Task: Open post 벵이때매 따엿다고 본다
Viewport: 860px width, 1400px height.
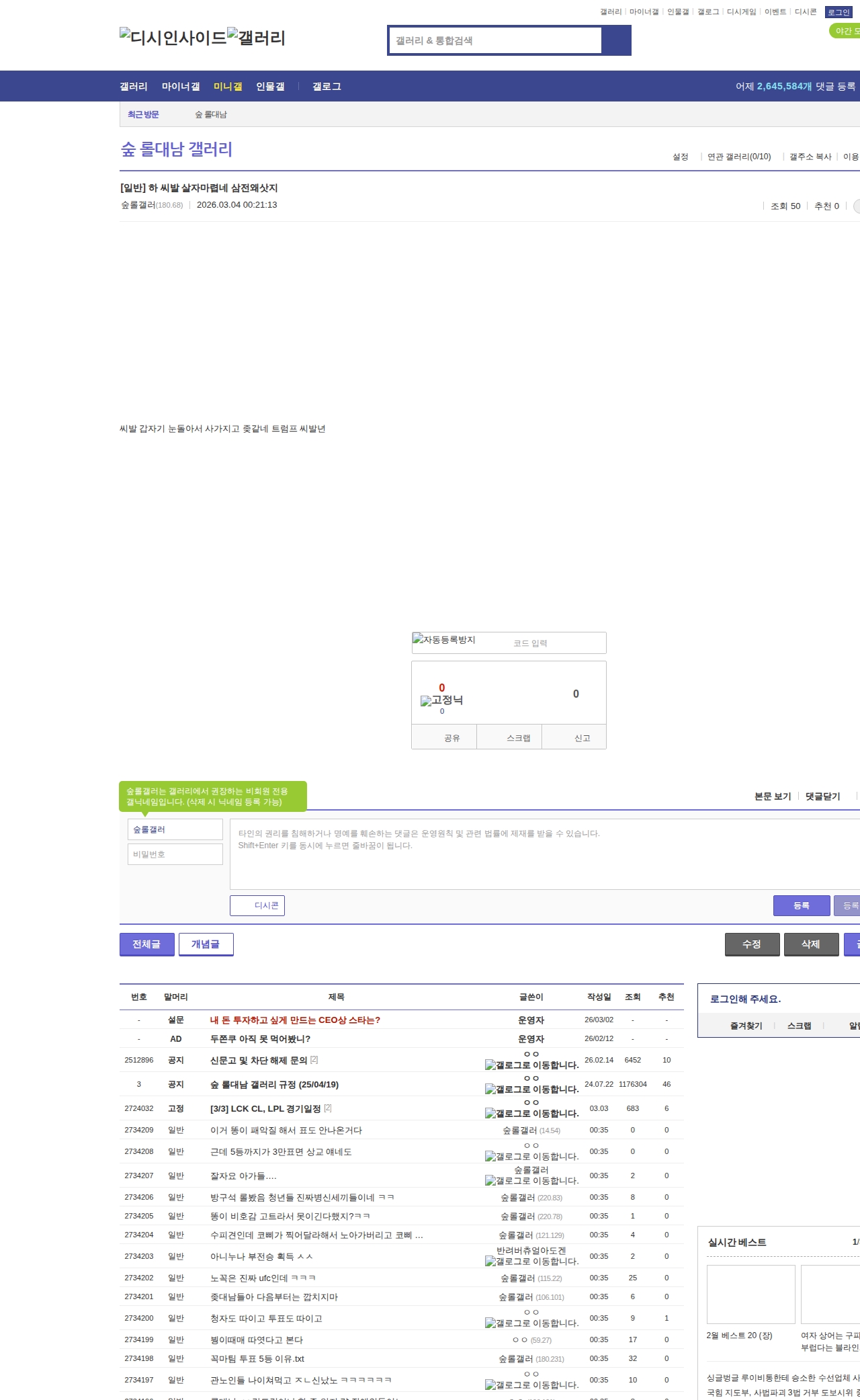Action: click(257, 1340)
